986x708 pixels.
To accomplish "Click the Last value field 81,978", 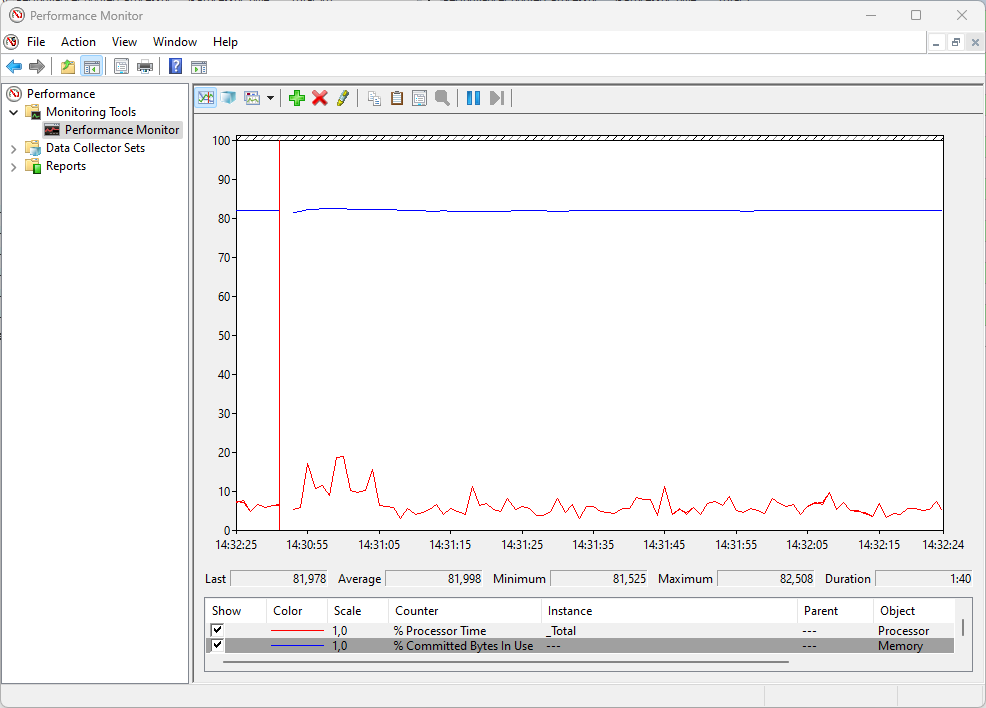I will coord(279,578).
